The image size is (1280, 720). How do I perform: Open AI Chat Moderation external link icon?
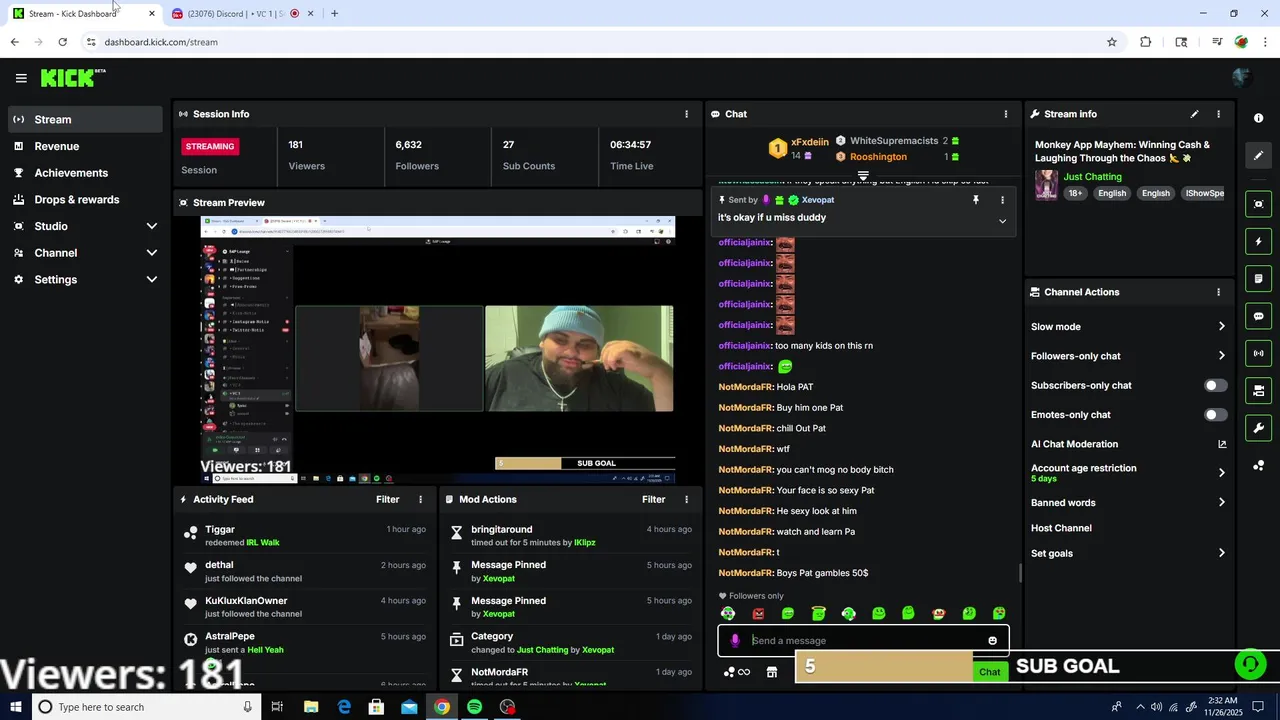(x=1221, y=444)
